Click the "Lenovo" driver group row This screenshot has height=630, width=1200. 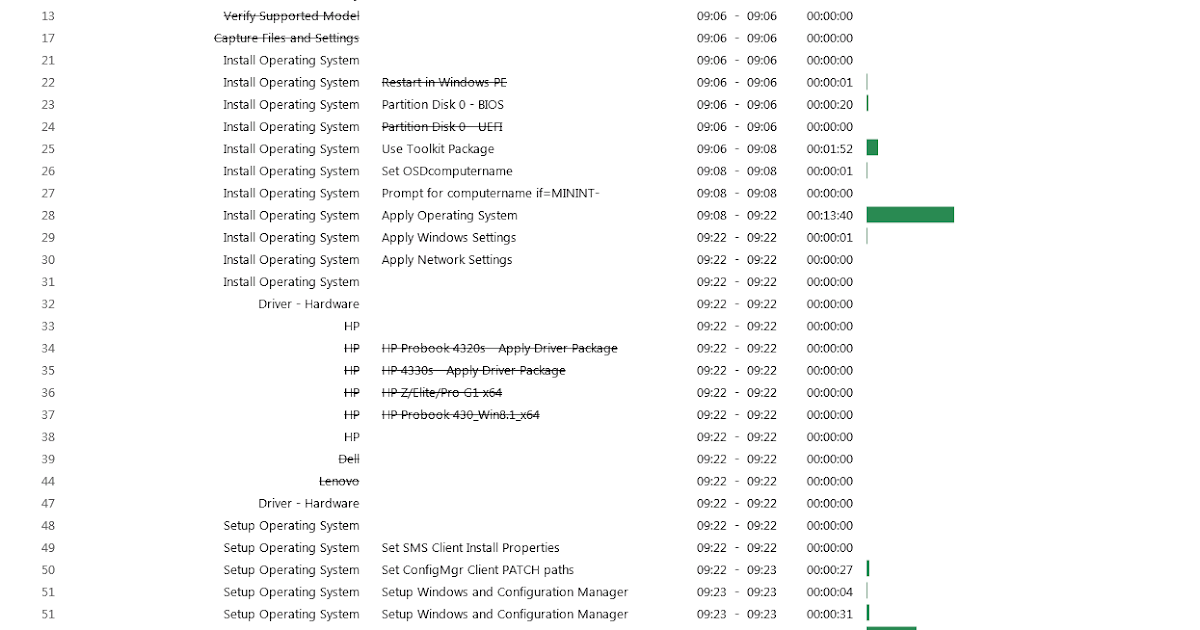339,481
